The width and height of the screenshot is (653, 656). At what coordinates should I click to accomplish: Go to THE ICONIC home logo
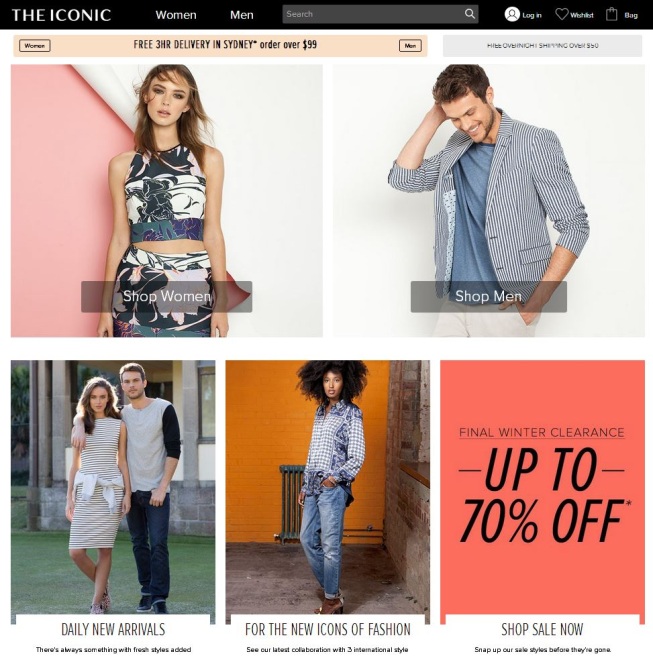click(61, 15)
